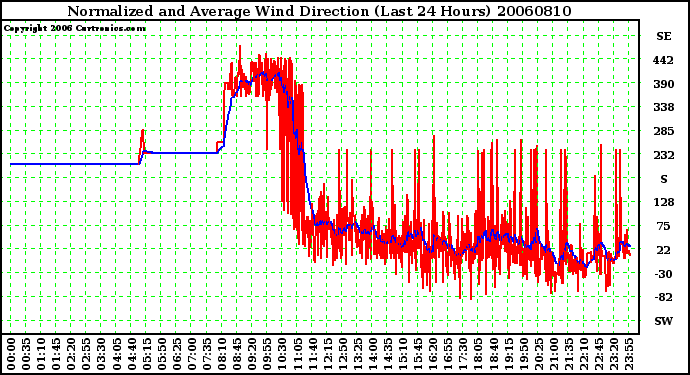Click the '03:30' time label
The image size is (690, 375).
(x=101, y=354)
